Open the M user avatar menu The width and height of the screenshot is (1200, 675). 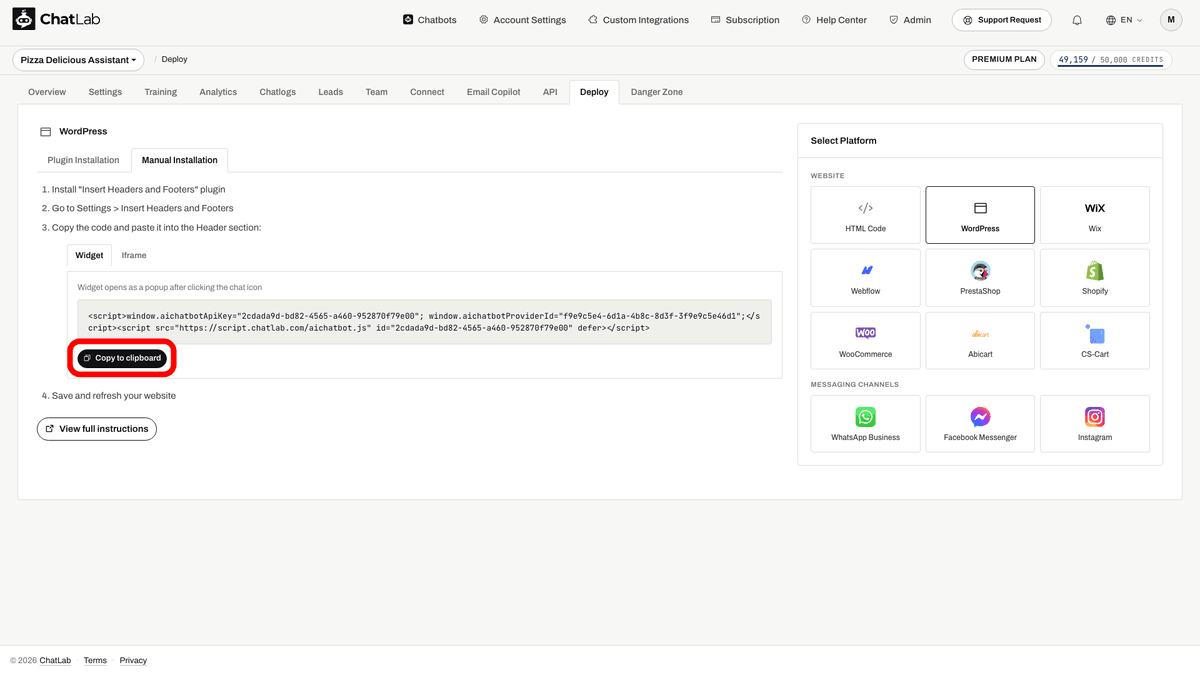pos(1171,20)
